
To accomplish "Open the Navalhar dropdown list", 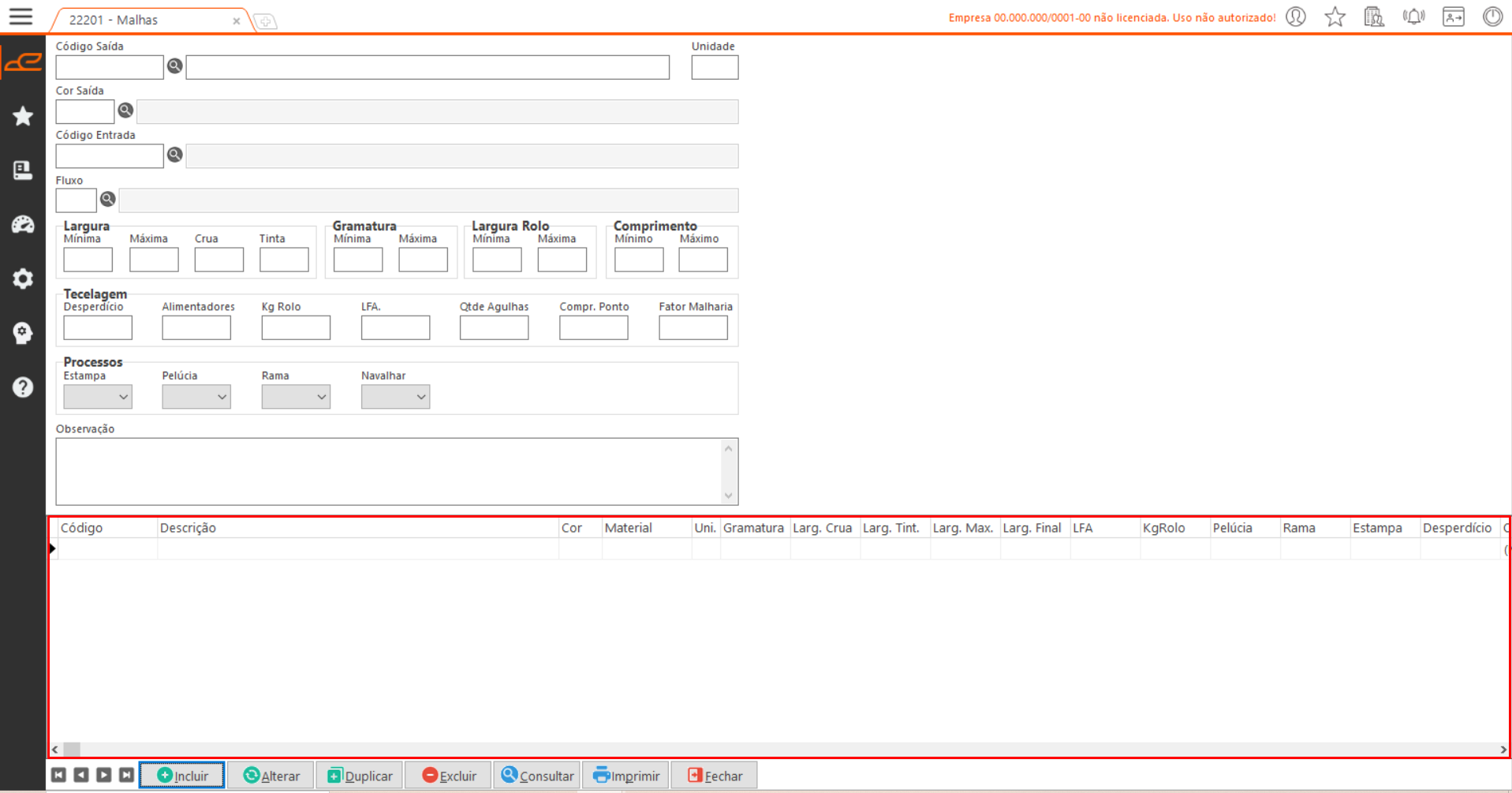I will [395, 397].
